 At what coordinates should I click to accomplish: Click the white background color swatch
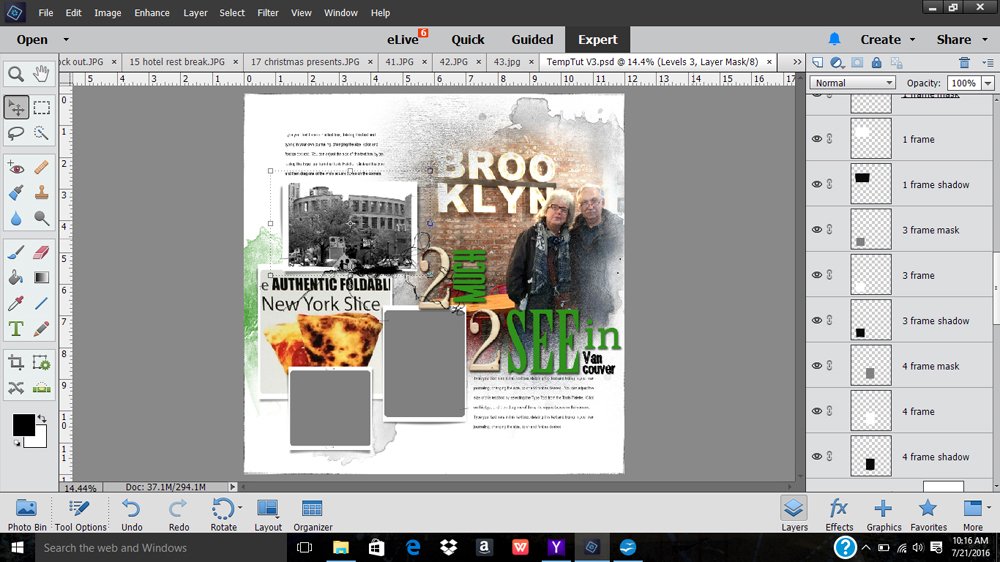[x=40, y=440]
